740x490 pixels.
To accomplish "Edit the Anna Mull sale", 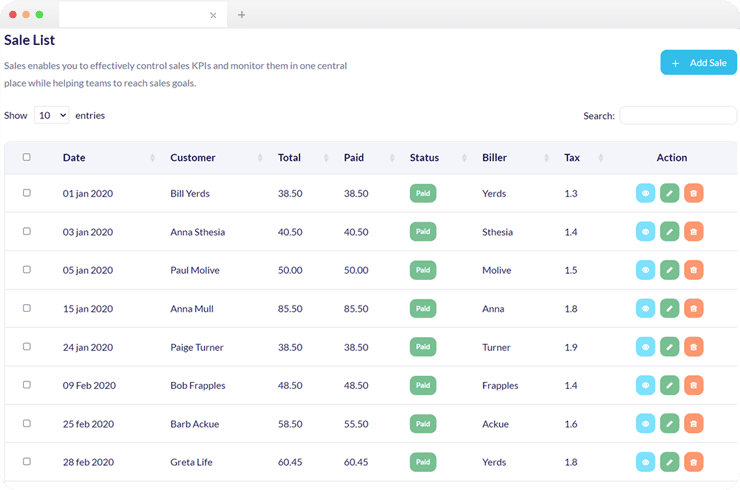I will pos(669,308).
